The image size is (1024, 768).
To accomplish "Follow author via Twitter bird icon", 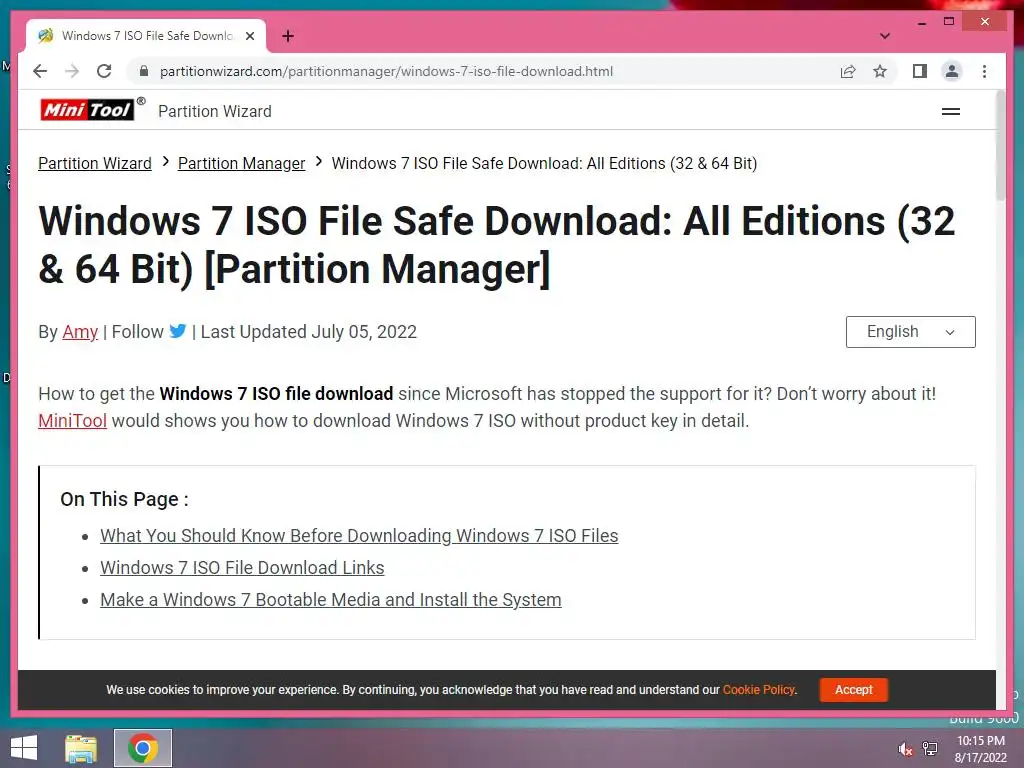I will click(x=178, y=331).
